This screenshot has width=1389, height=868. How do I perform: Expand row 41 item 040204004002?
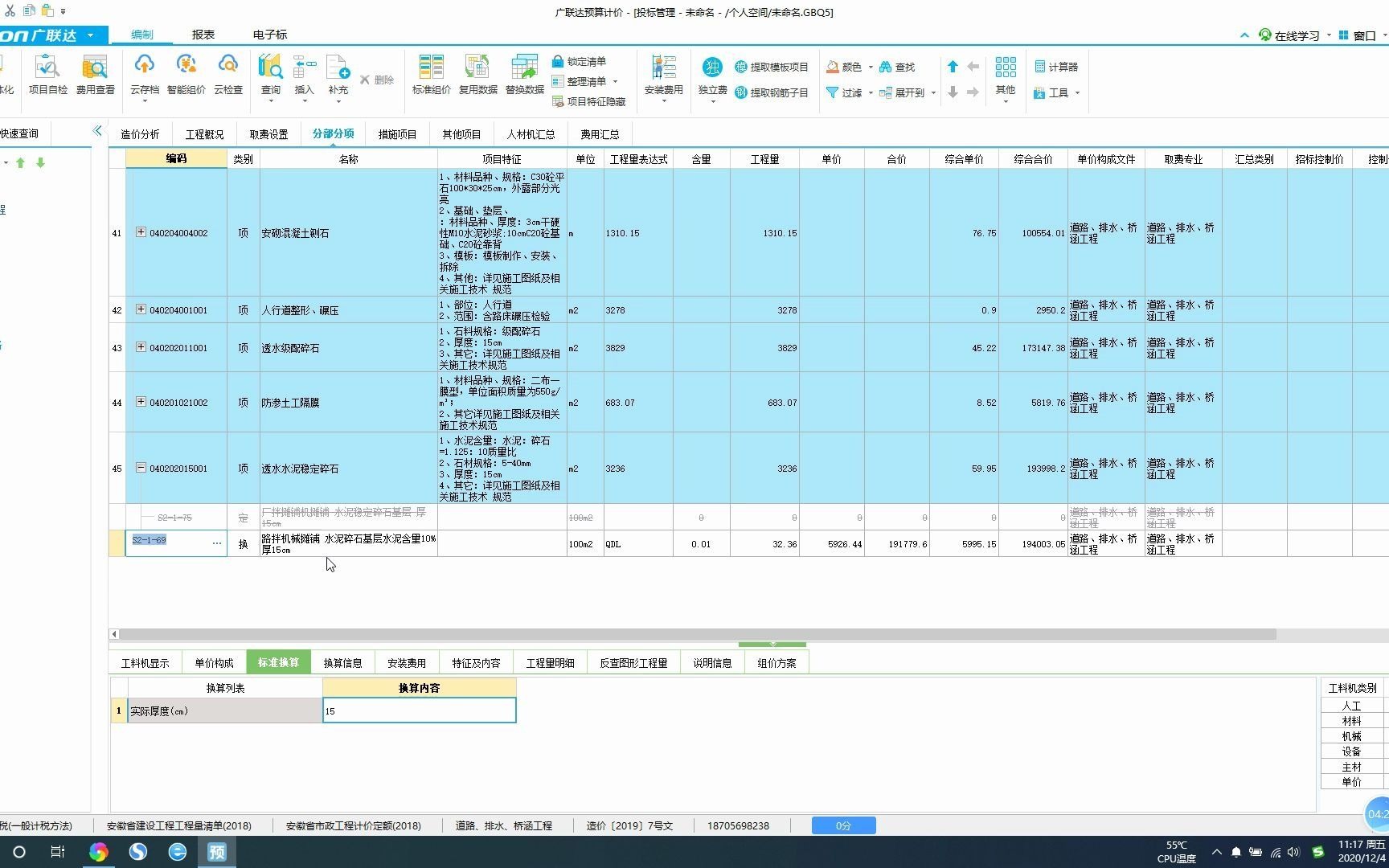tap(141, 232)
